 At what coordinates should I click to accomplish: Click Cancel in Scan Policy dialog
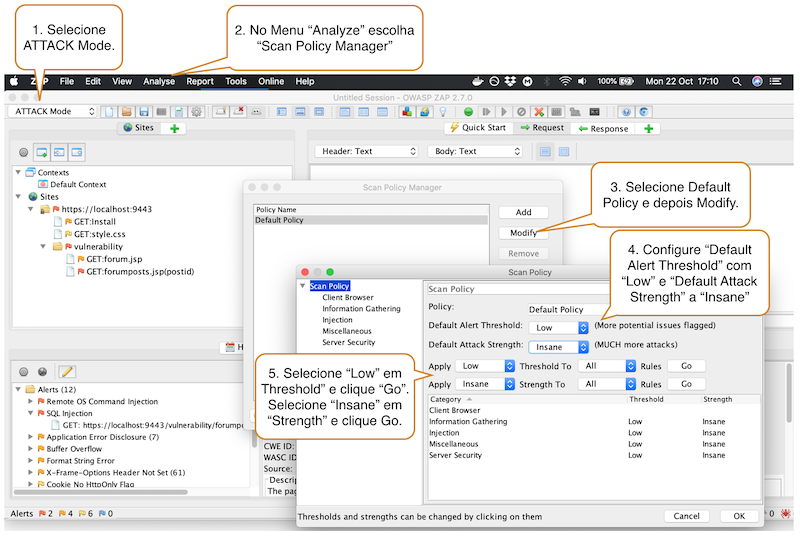686,516
